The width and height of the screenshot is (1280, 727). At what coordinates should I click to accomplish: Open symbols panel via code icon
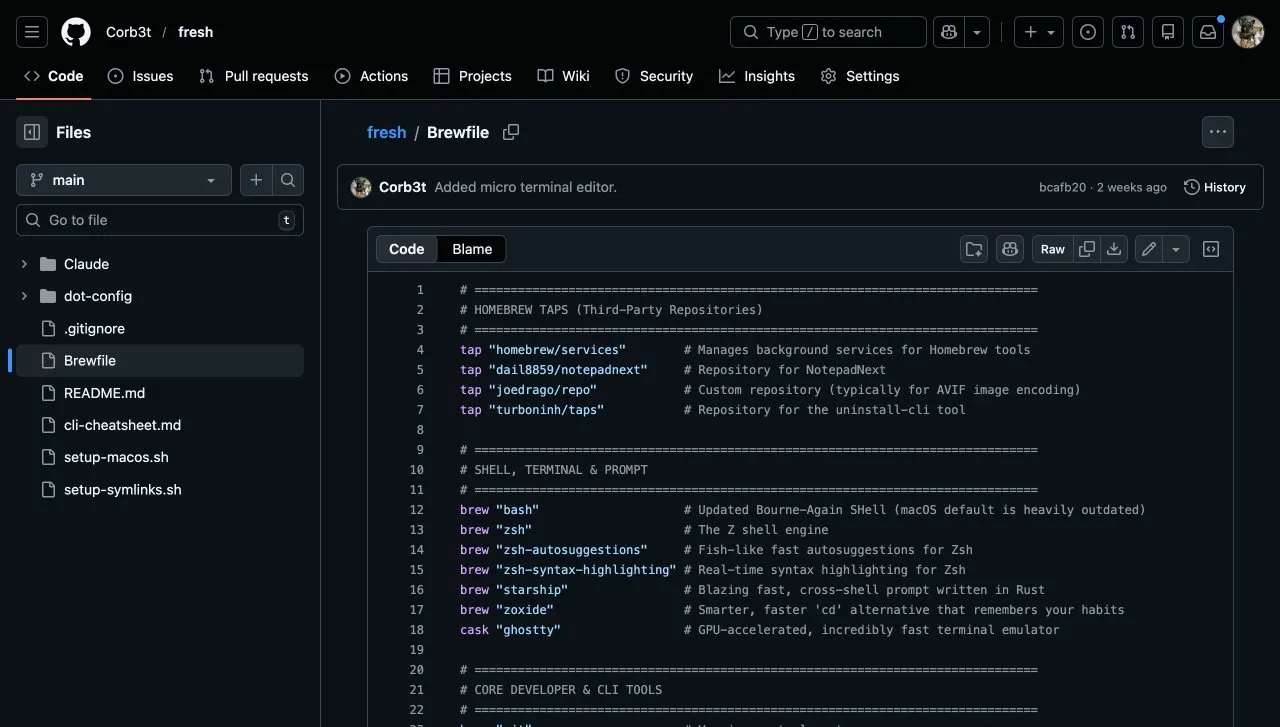1211,249
